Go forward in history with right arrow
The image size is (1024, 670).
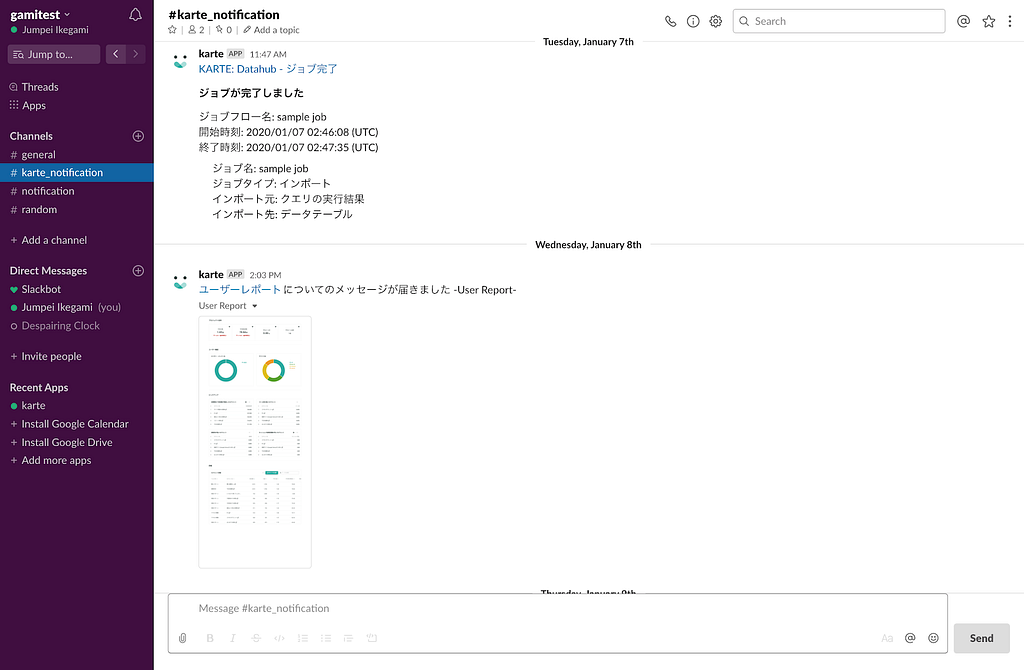point(135,54)
